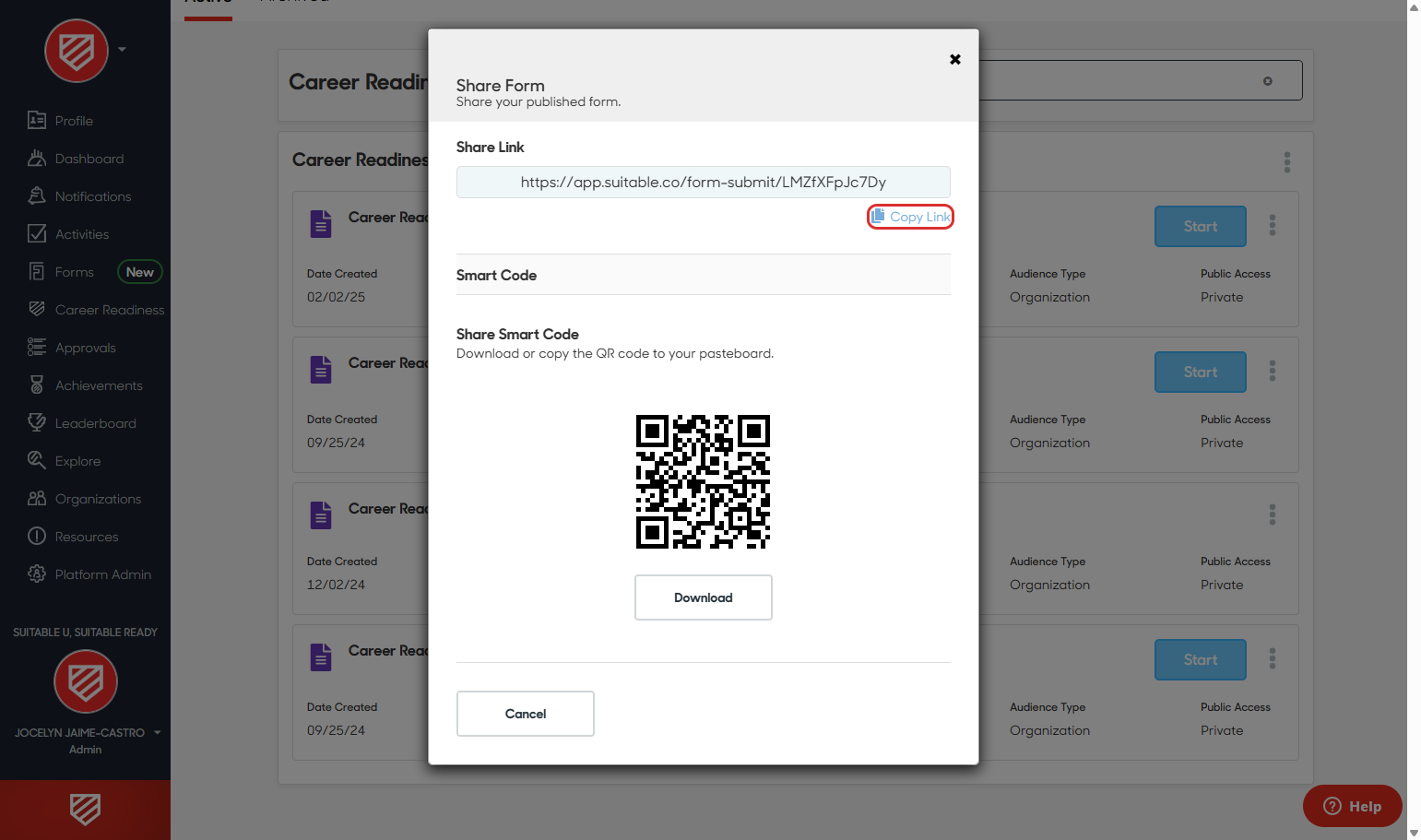The image size is (1421, 840).
Task: Open kebab menu for form created 02/02/25
Action: [x=1273, y=225]
